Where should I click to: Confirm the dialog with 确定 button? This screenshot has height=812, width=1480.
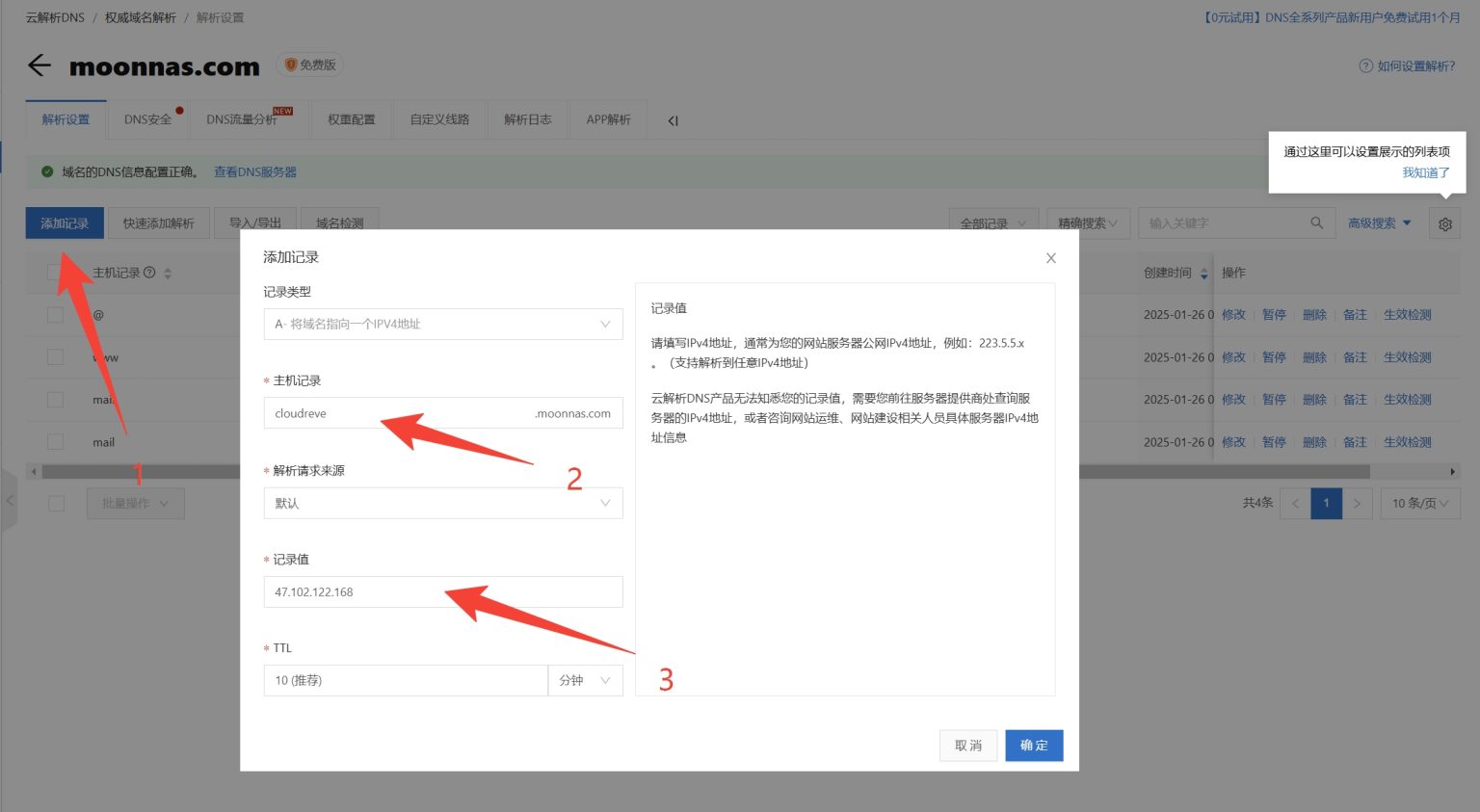1034,745
